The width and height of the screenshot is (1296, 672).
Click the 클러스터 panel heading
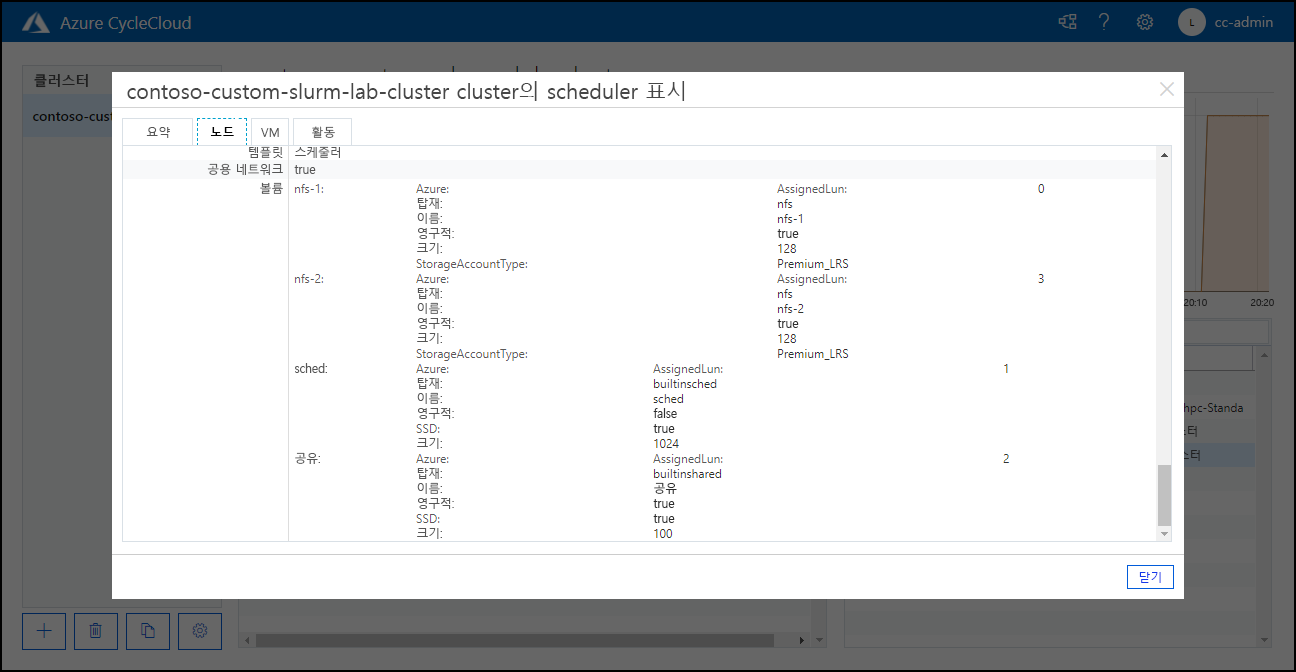[x=61, y=81]
